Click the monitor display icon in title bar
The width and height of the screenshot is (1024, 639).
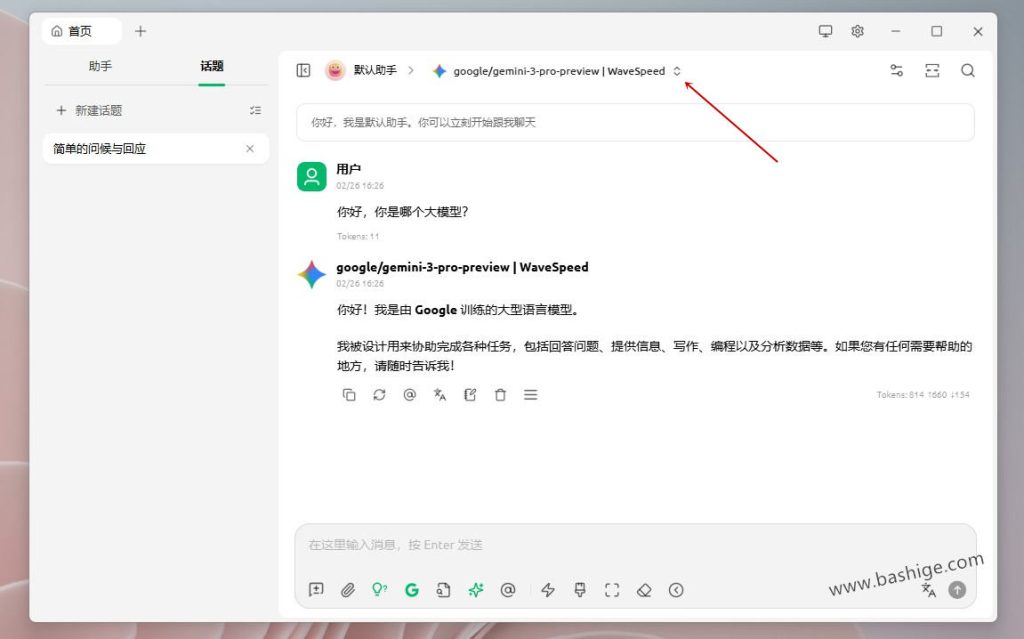click(x=825, y=31)
